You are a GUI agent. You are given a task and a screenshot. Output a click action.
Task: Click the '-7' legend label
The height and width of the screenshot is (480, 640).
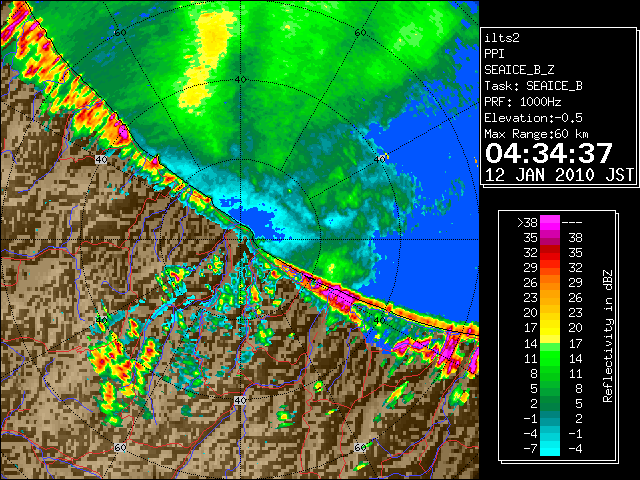point(530,448)
